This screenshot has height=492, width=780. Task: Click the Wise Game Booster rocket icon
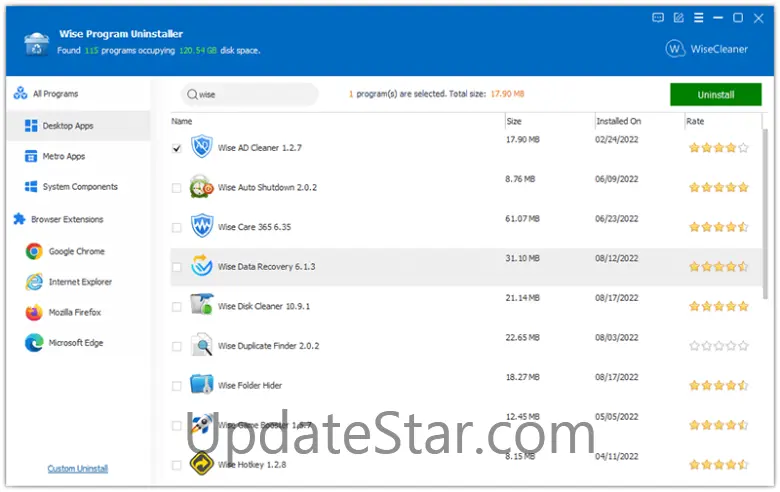point(201,424)
